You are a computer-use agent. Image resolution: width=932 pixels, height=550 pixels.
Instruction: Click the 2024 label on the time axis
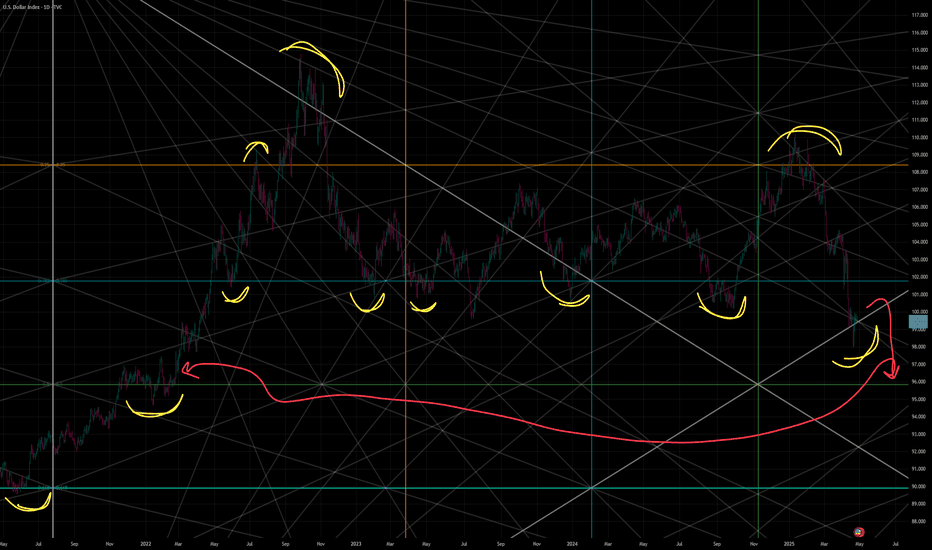pyautogui.click(x=572, y=543)
